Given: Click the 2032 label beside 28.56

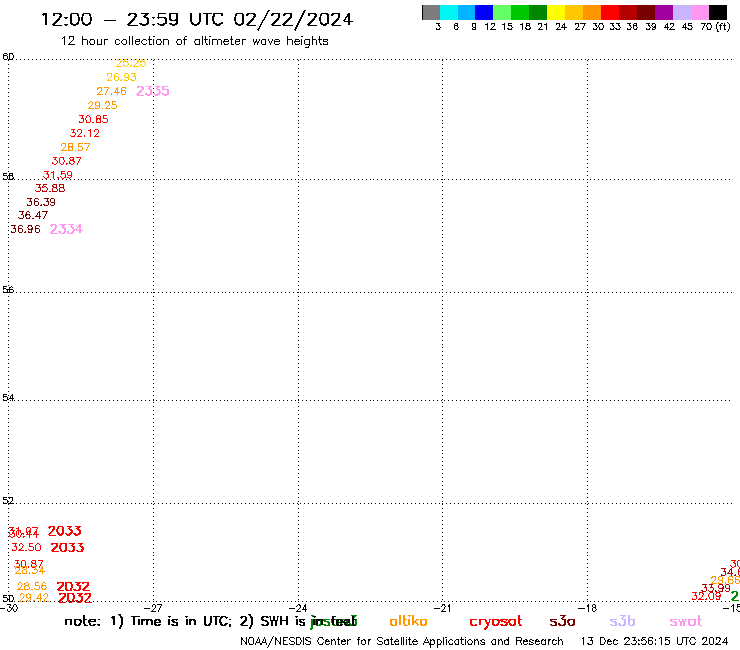Looking at the screenshot, I should click(73, 587).
